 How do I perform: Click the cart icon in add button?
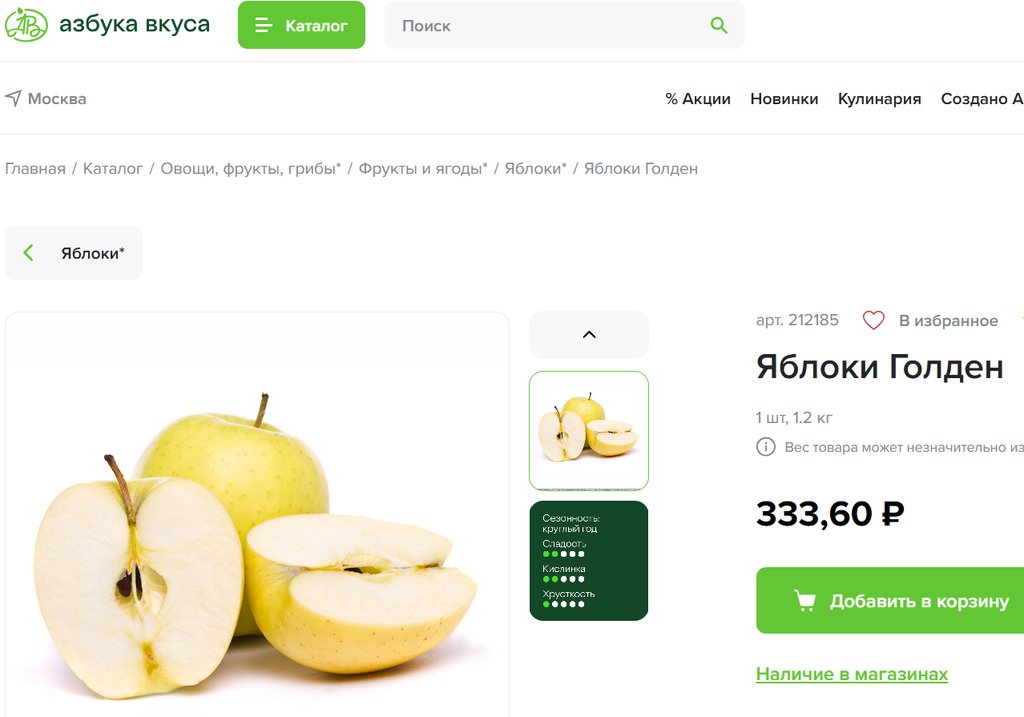[805, 600]
